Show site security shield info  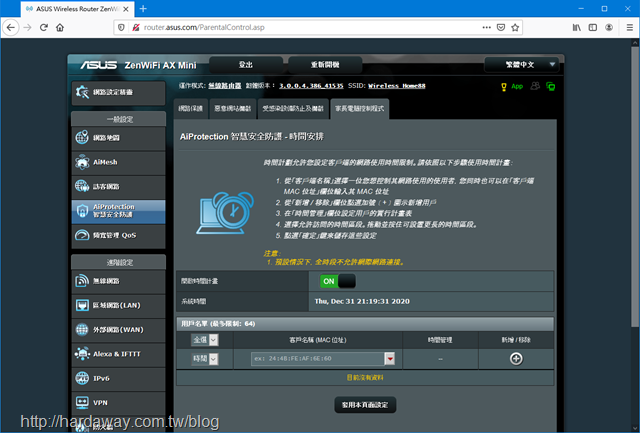[x=121, y=27]
